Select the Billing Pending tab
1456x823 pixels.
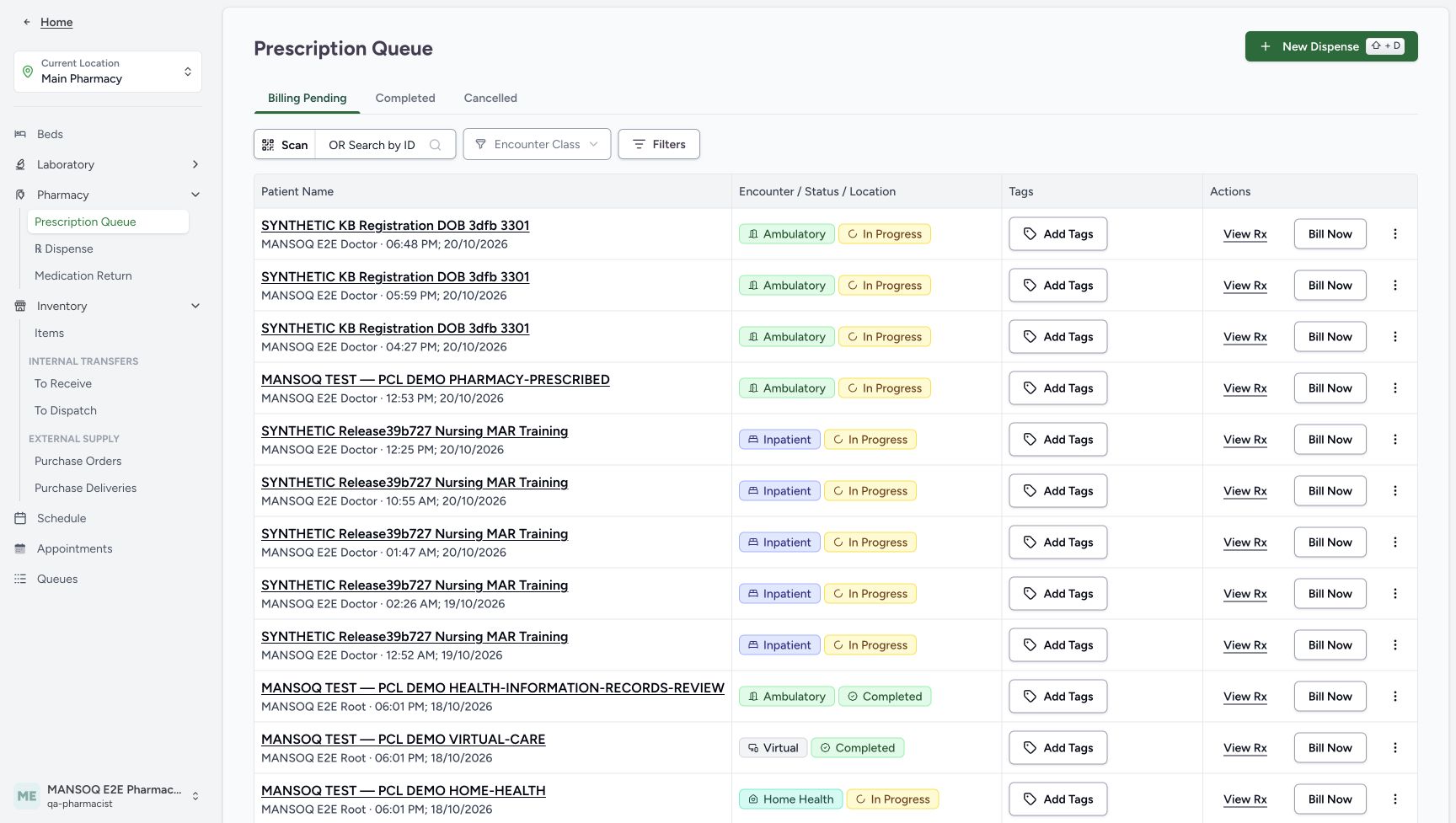(308, 98)
